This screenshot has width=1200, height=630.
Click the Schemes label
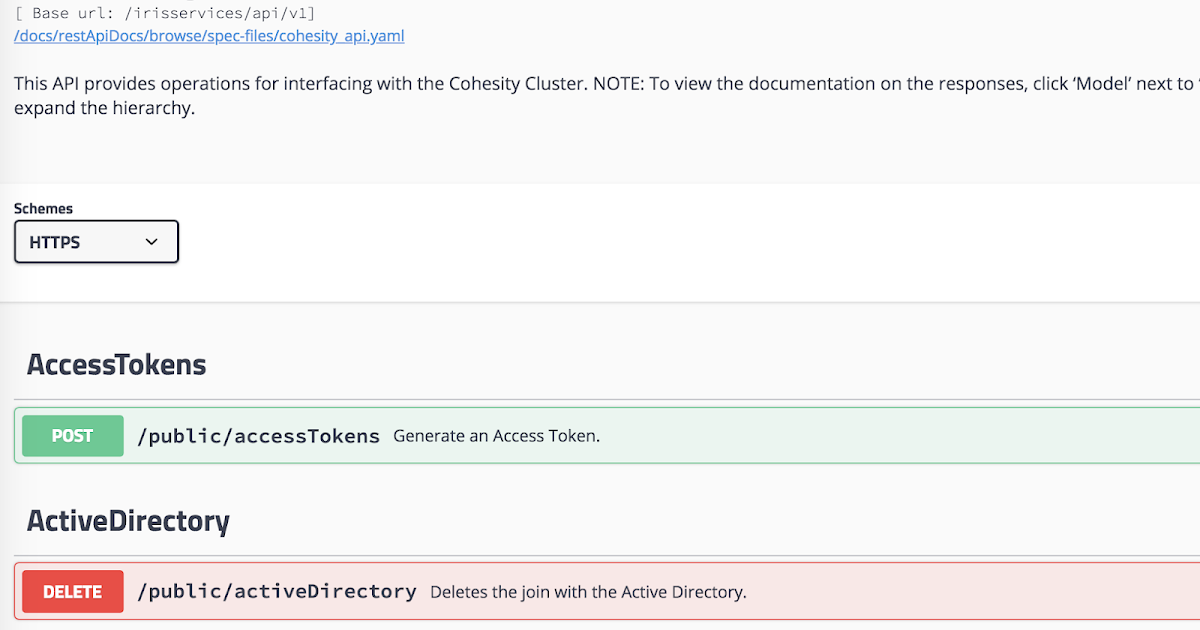[43, 208]
